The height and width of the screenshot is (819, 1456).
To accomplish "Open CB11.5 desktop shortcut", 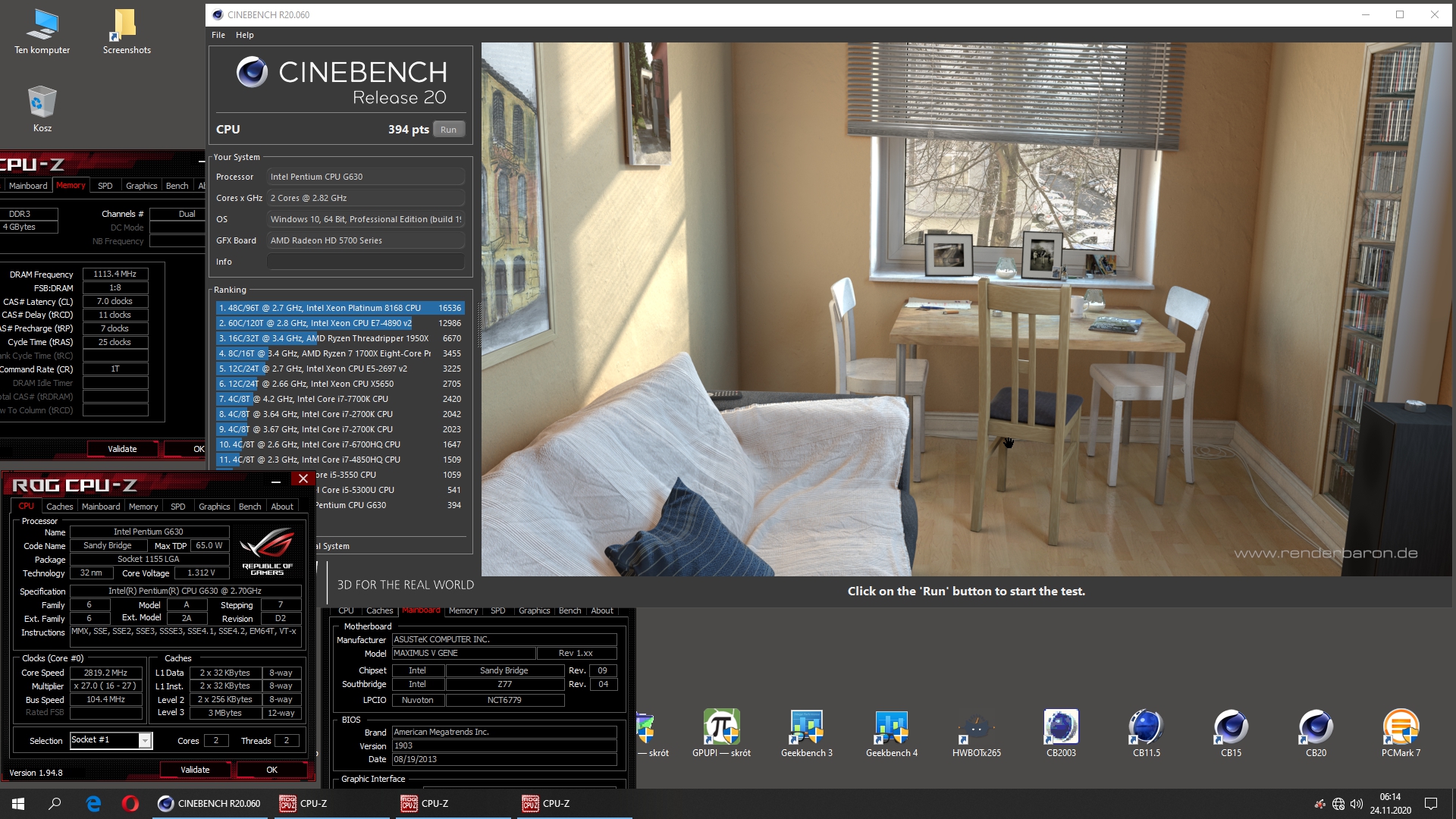I will pyautogui.click(x=1146, y=733).
